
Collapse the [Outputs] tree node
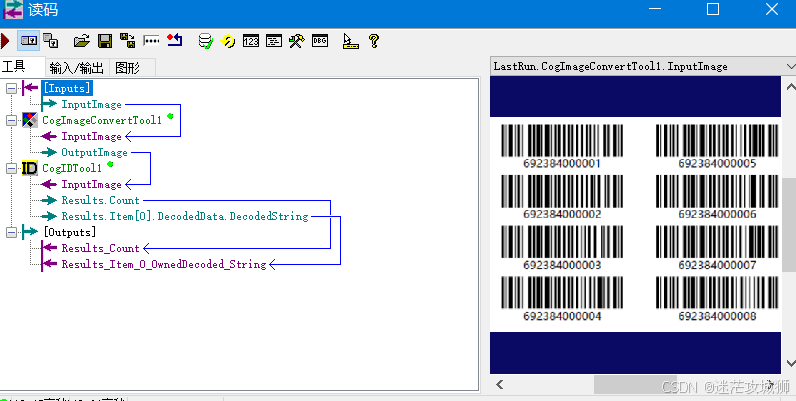coord(11,232)
